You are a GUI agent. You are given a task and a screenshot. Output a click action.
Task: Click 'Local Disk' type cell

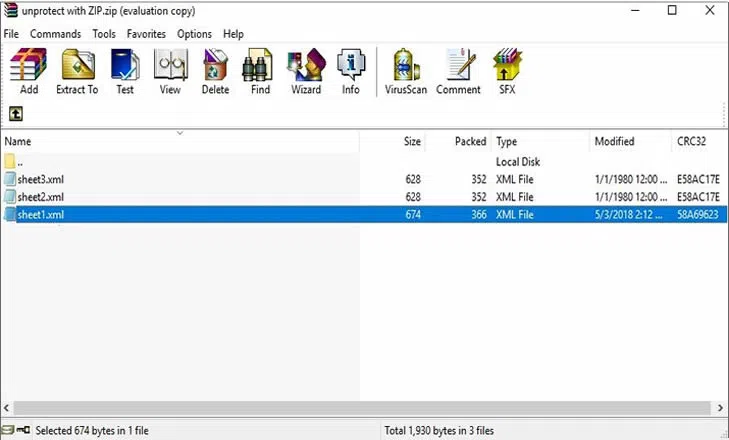tap(518, 161)
